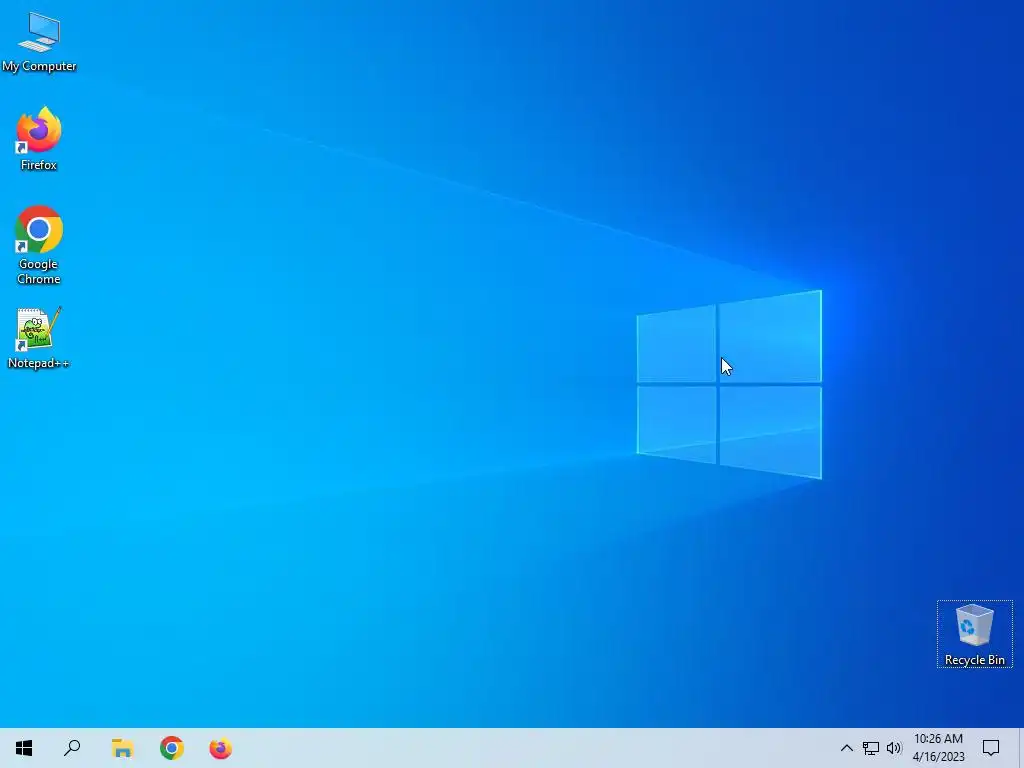
Task: Click Show Desktop strip at taskbar end
Action: coord(1021,748)
